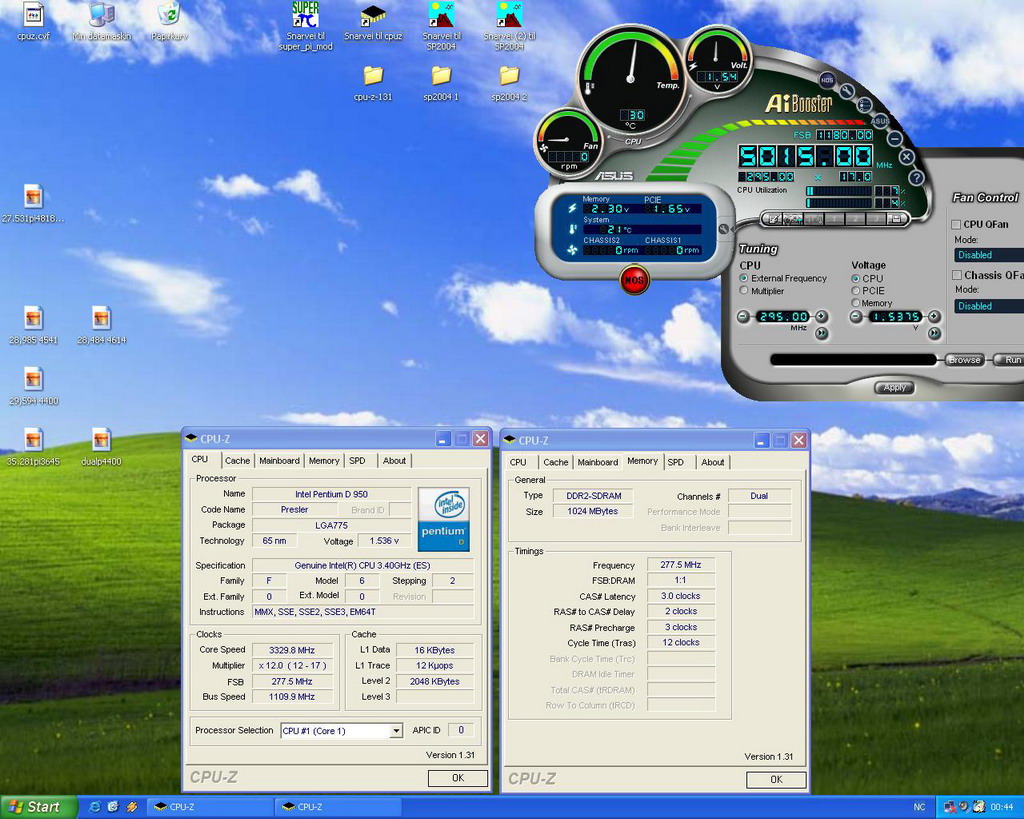Select the 'Snarvei til SP2004' desktop shortcut
The image size is (1024, 819).
(x=441, y=26)
